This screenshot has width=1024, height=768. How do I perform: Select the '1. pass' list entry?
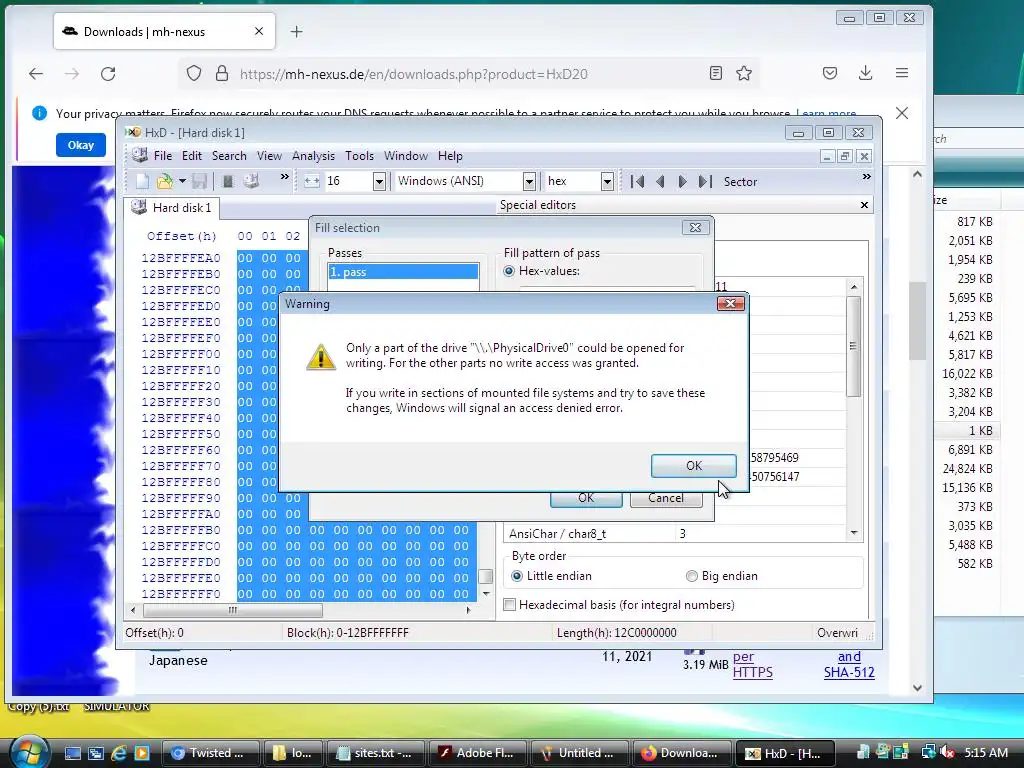click(x=403, y=272)
